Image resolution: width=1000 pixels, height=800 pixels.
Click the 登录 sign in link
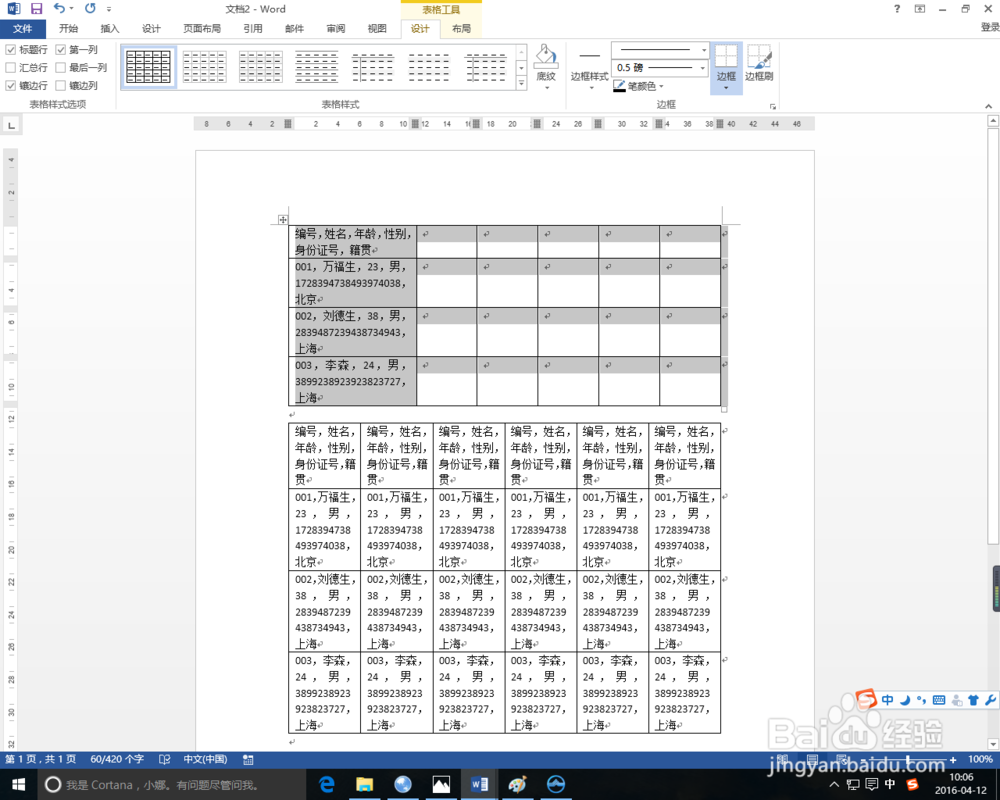pyautogui.click(x=990, y=27)
